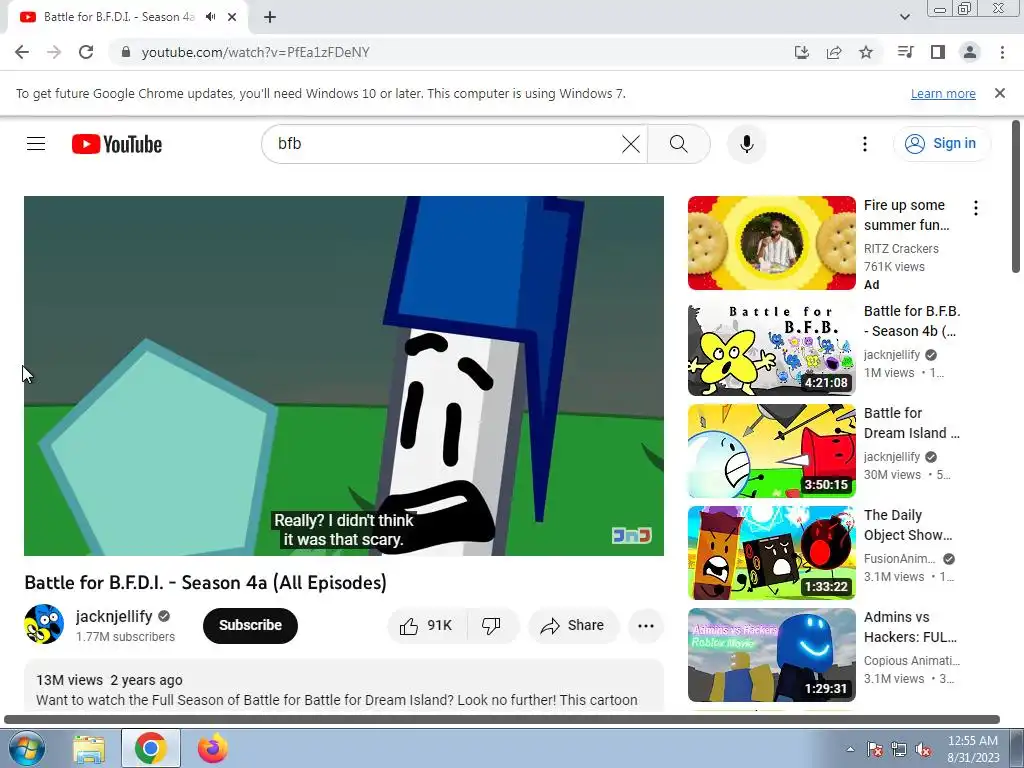Viewport: 1024px width, 768px height.
Task: Subscribe to jacknjellify channel
Action: click(250, 626)
